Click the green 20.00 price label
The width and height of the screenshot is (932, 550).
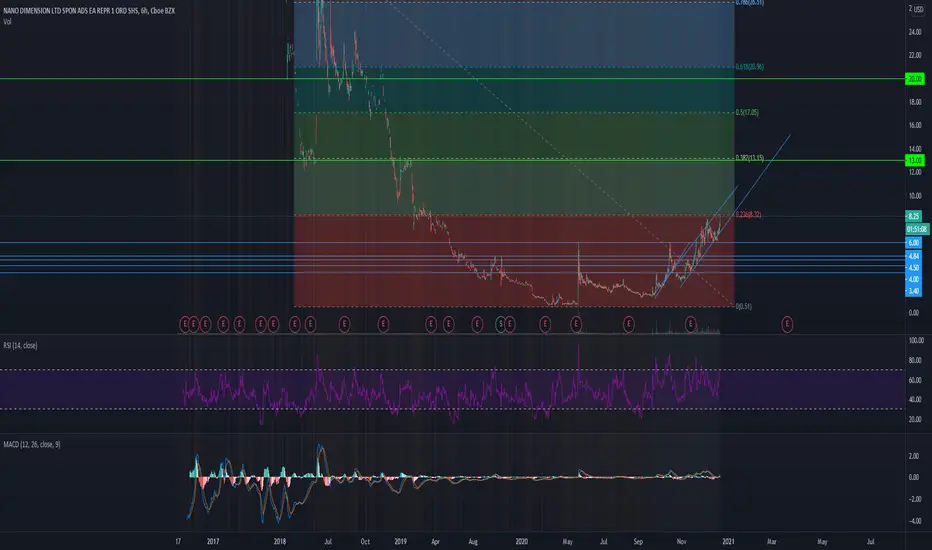coord(915,78)
